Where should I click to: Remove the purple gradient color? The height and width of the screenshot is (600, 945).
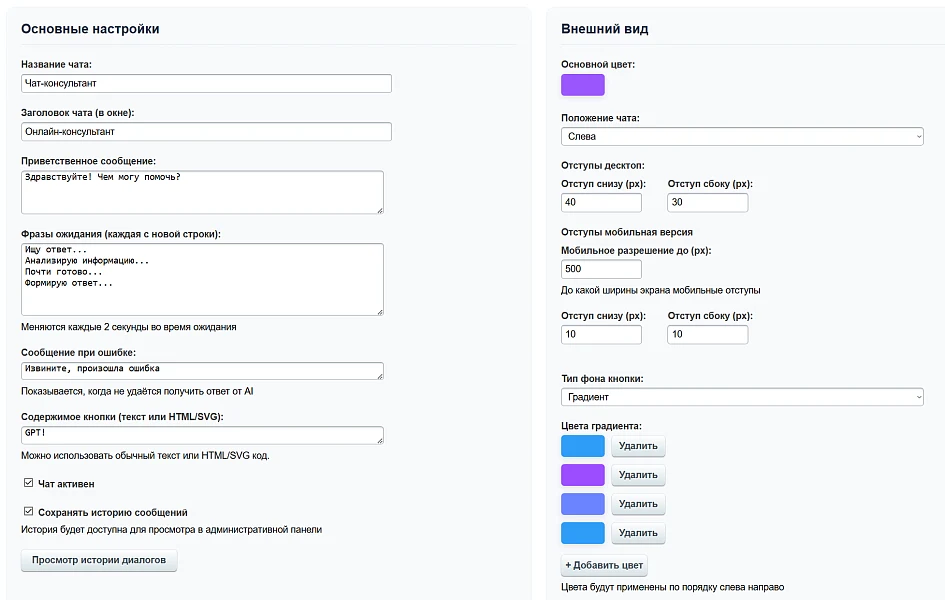(x=638, y=475)
